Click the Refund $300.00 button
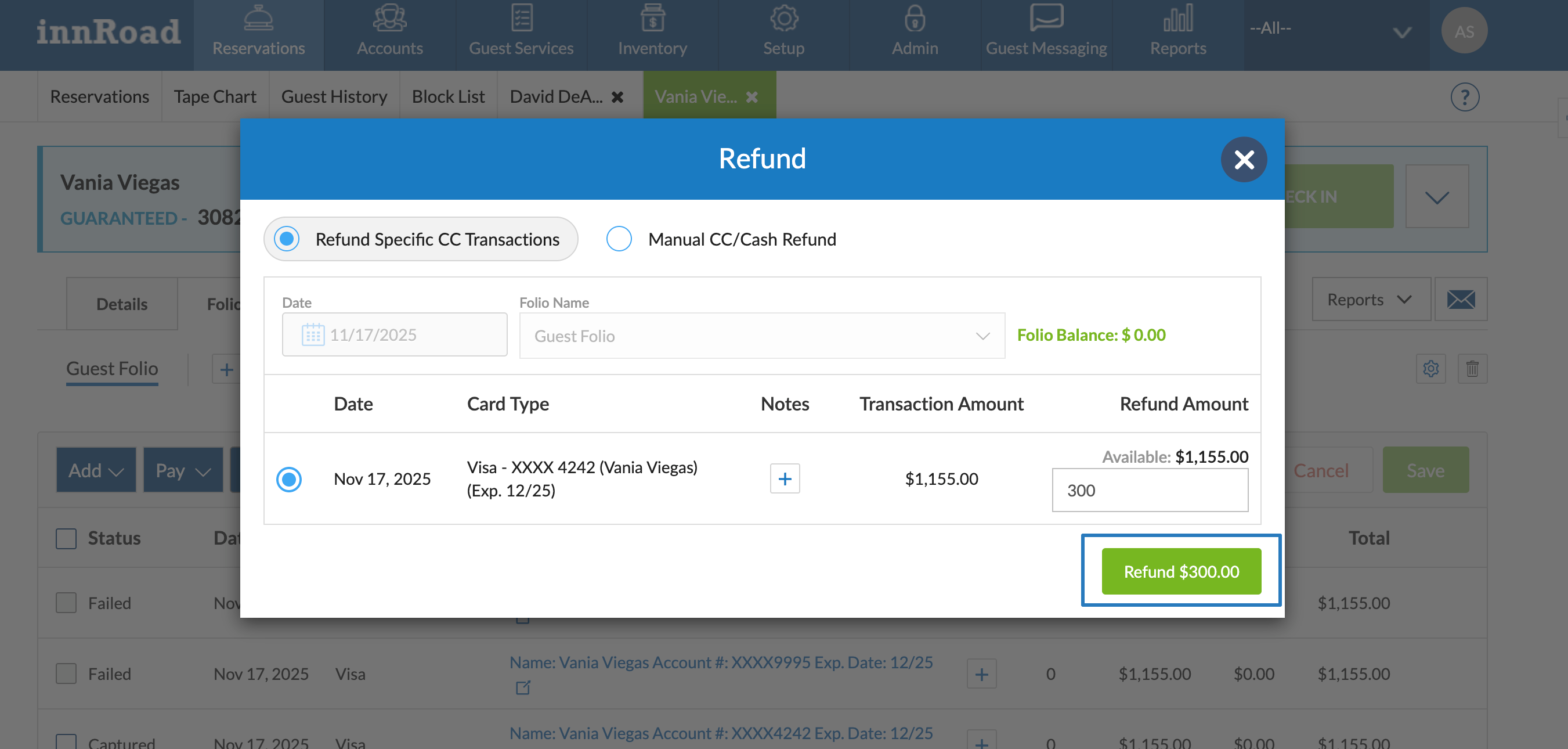Image resolution: width=1568 pixels, height=749 pixels. tap(1180, 571)
